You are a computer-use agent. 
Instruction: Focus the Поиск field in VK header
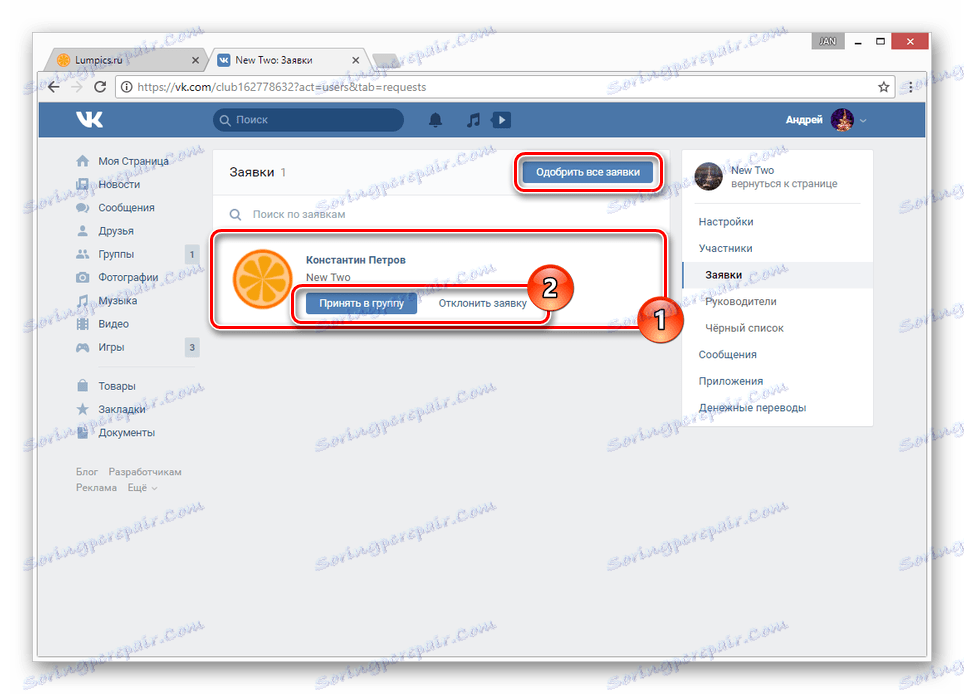click(x=309, y=120)
